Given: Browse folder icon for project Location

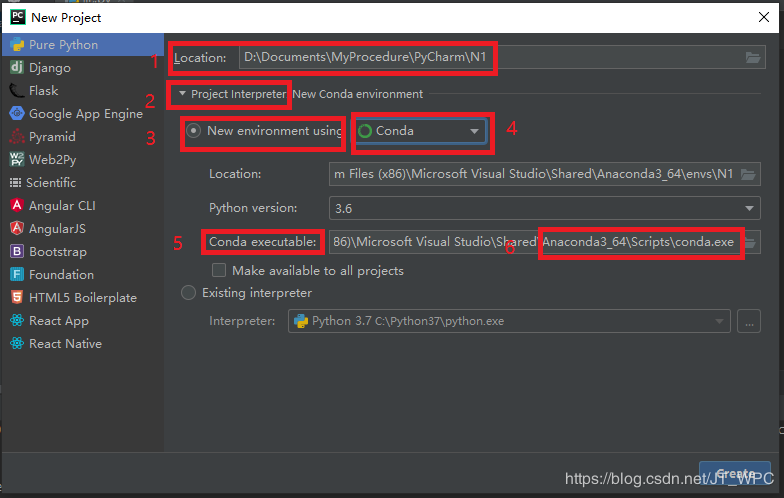Looking at the screenshot, I should pos(753,58).
